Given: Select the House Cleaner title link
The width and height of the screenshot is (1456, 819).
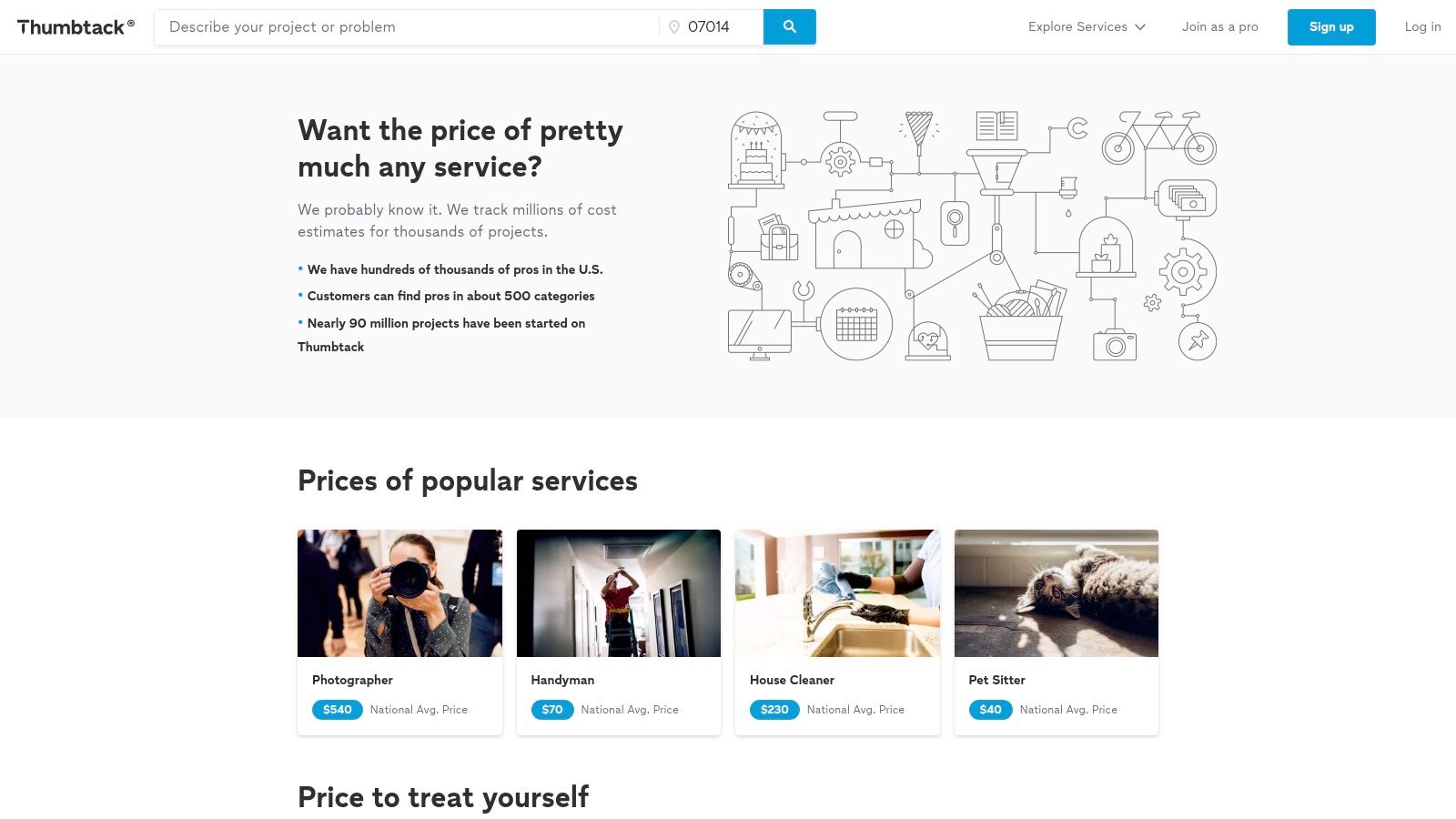Looking at the screenshot, I should tap(792, 680).
